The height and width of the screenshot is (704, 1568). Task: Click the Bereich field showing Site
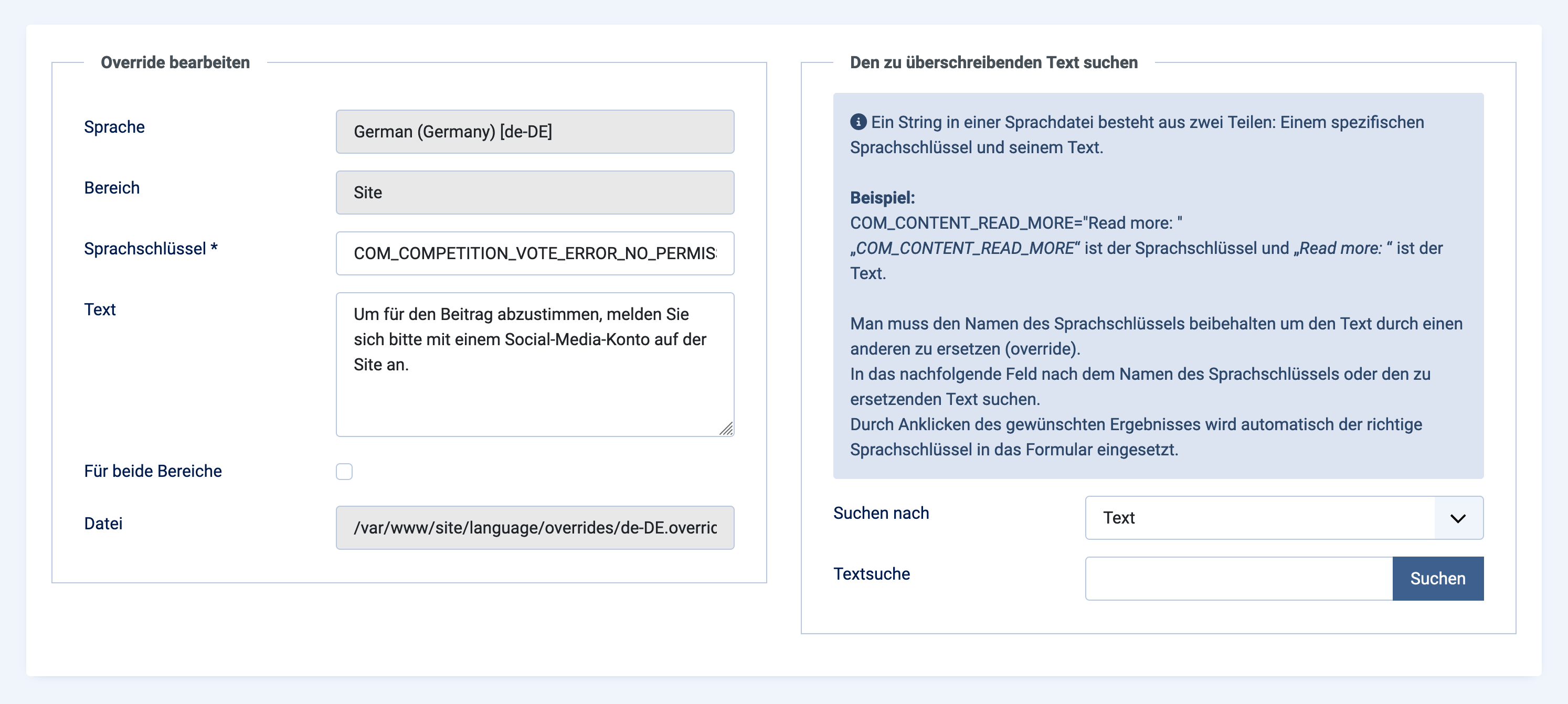(534, 193)
